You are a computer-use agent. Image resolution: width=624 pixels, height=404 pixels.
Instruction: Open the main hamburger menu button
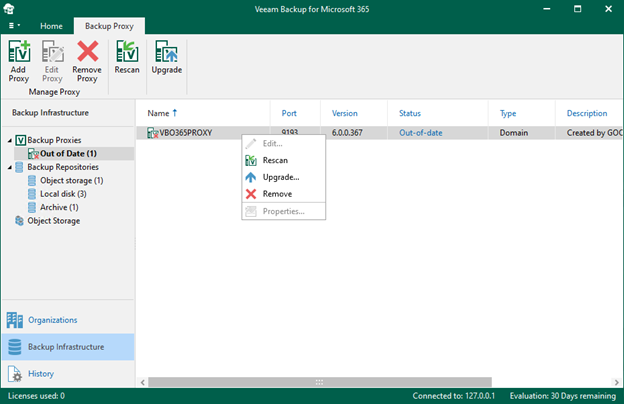coord(14,25)
